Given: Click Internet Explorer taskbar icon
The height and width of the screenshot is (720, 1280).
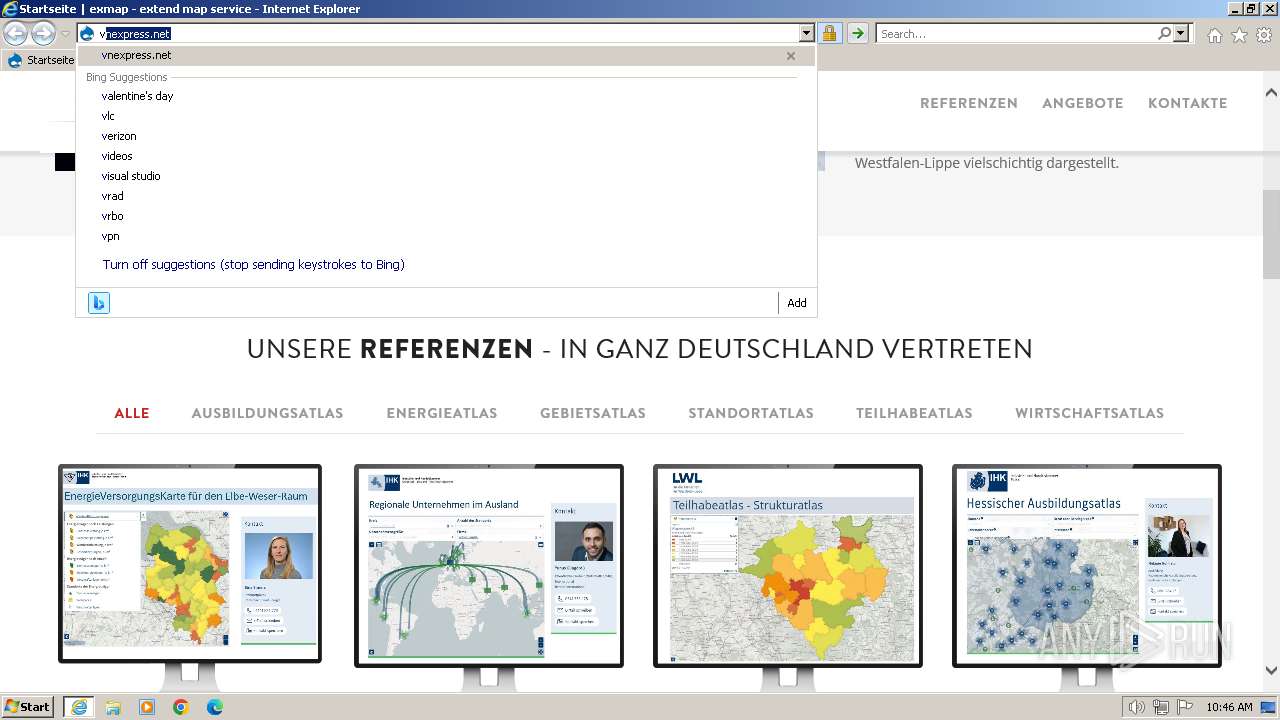Looking at the screenshot, I should 78,707.
